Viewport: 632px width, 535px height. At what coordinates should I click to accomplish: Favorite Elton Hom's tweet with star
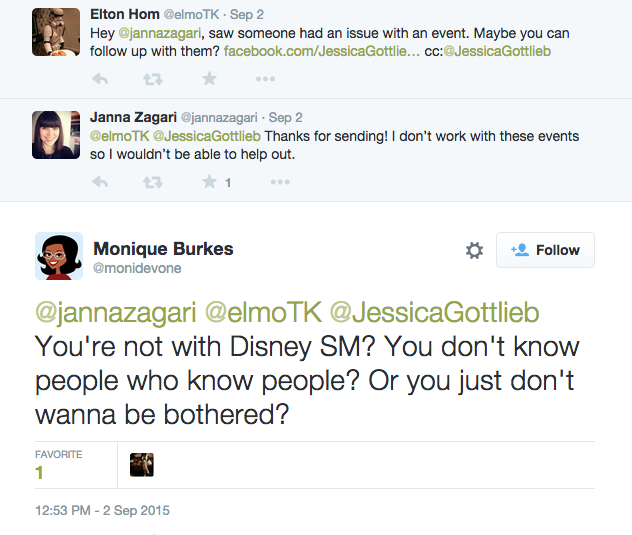tap(209, 79)
